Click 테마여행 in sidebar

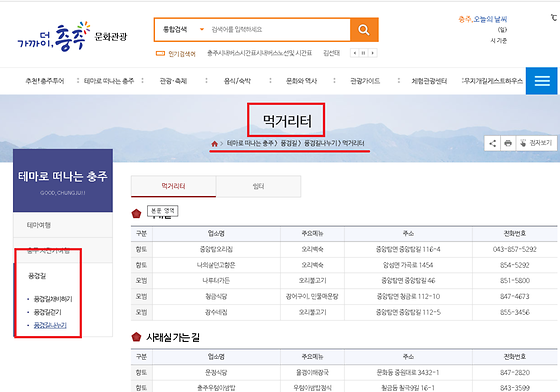(x=39, y=225)
